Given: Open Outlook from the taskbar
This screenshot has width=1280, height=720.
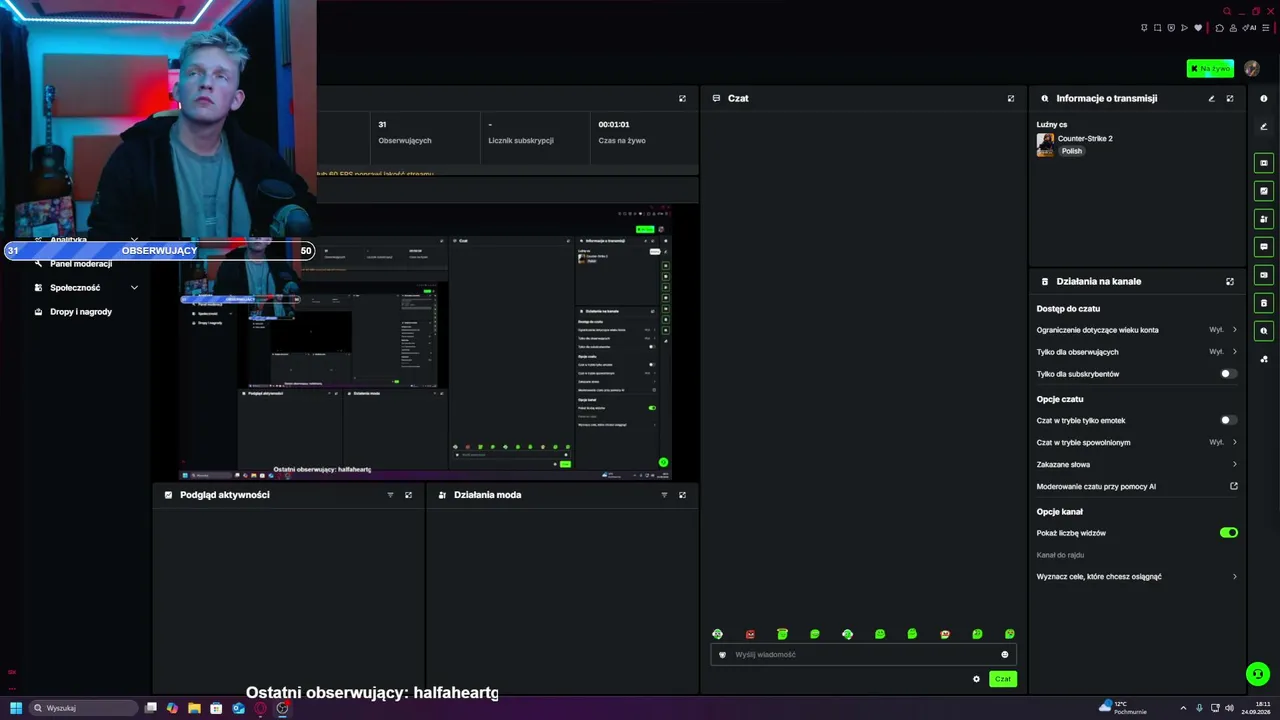Looking at the screenshot, I should point(238,708).
